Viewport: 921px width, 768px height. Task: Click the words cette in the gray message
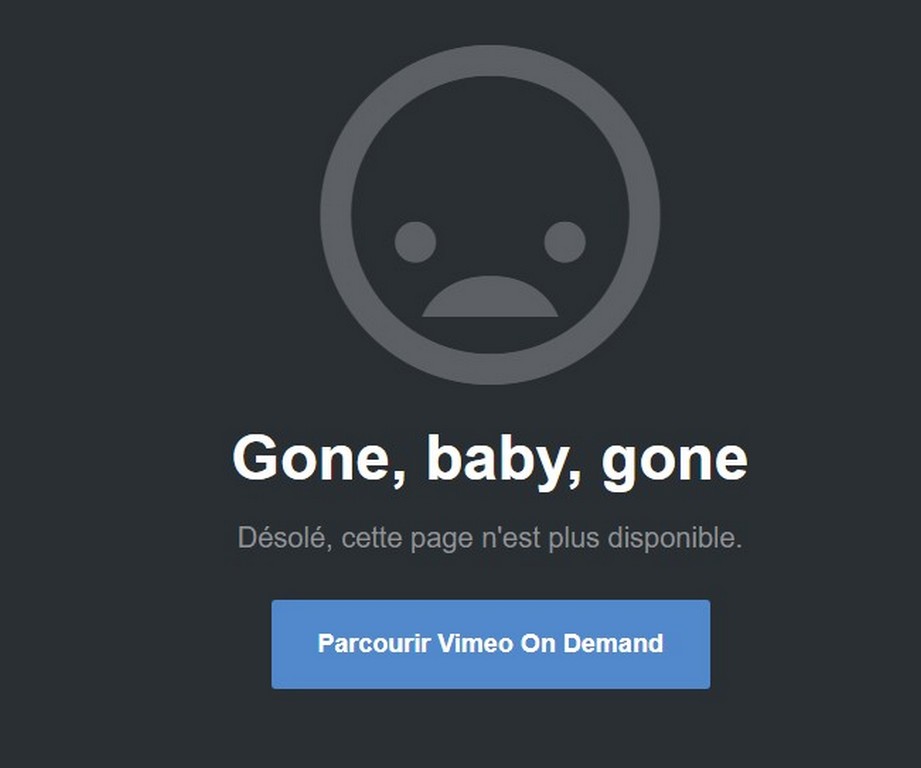coord(371,538)
